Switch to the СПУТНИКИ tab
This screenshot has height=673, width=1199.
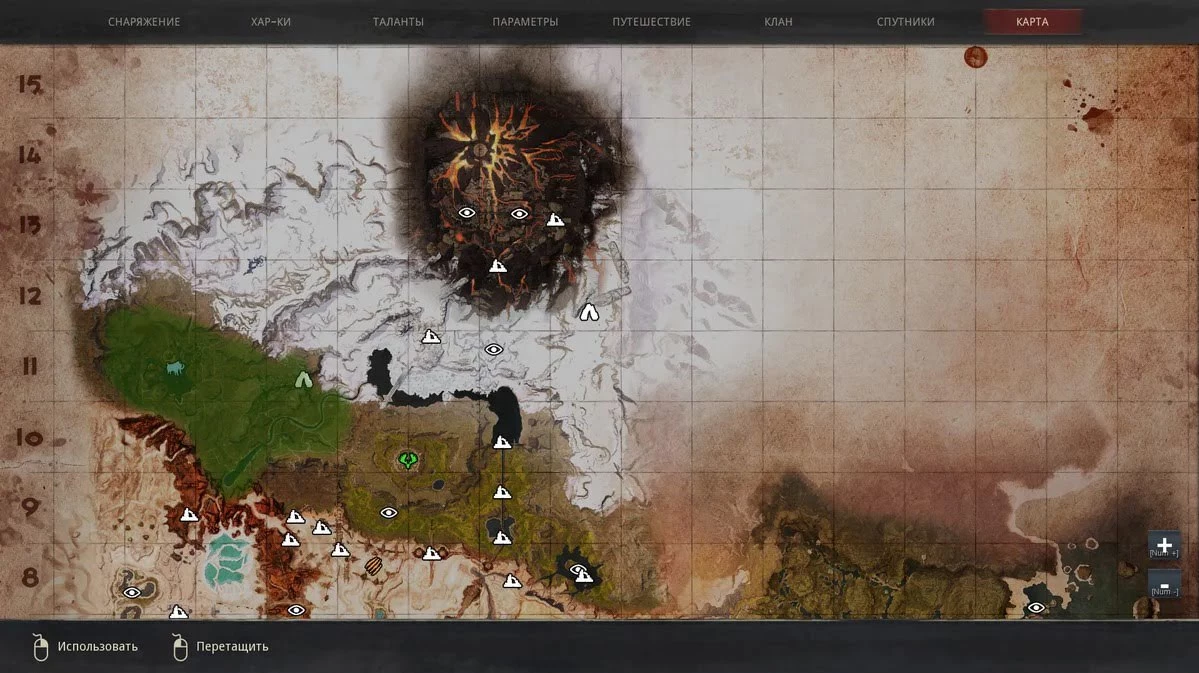905,22
